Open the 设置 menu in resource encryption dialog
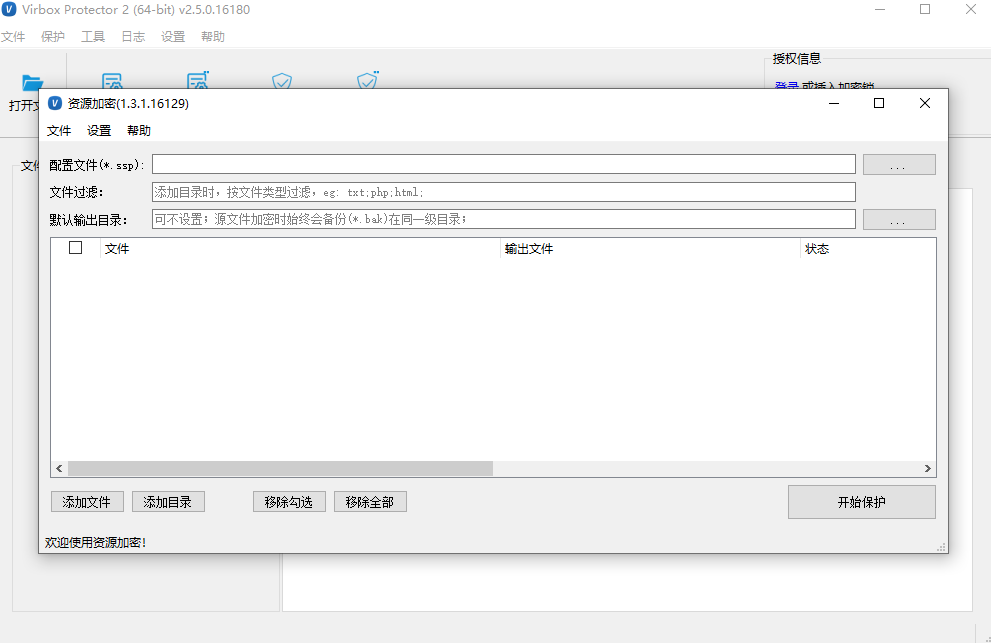The width and height of the screenshot is (991, 643). click(99, 131)
